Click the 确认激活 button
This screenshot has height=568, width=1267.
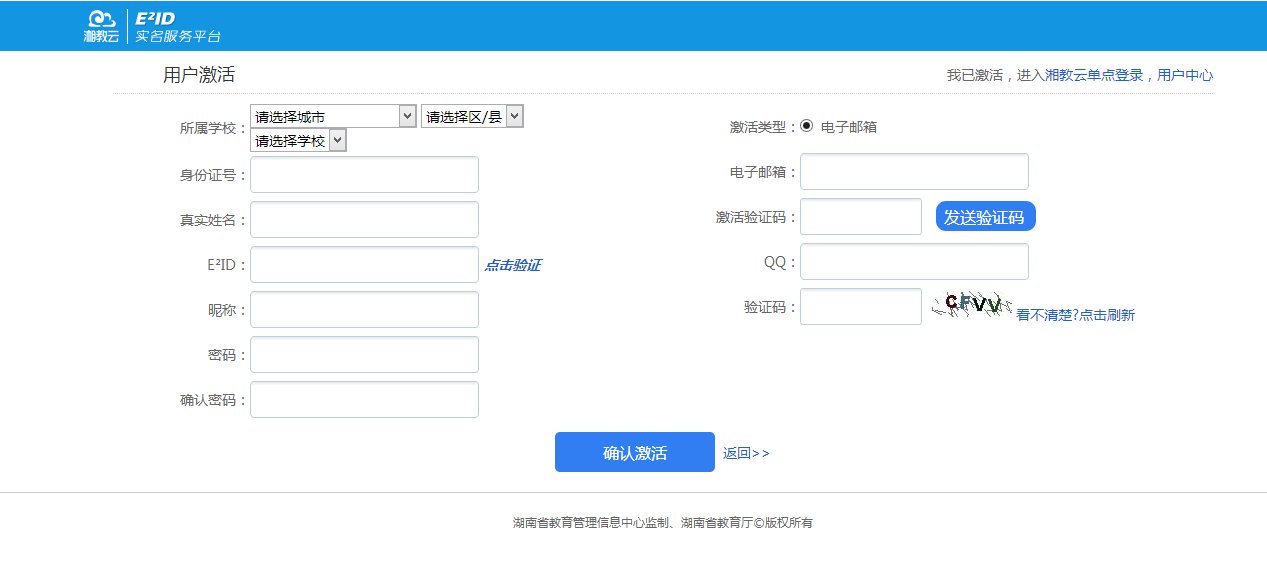(x=635, y=452)
